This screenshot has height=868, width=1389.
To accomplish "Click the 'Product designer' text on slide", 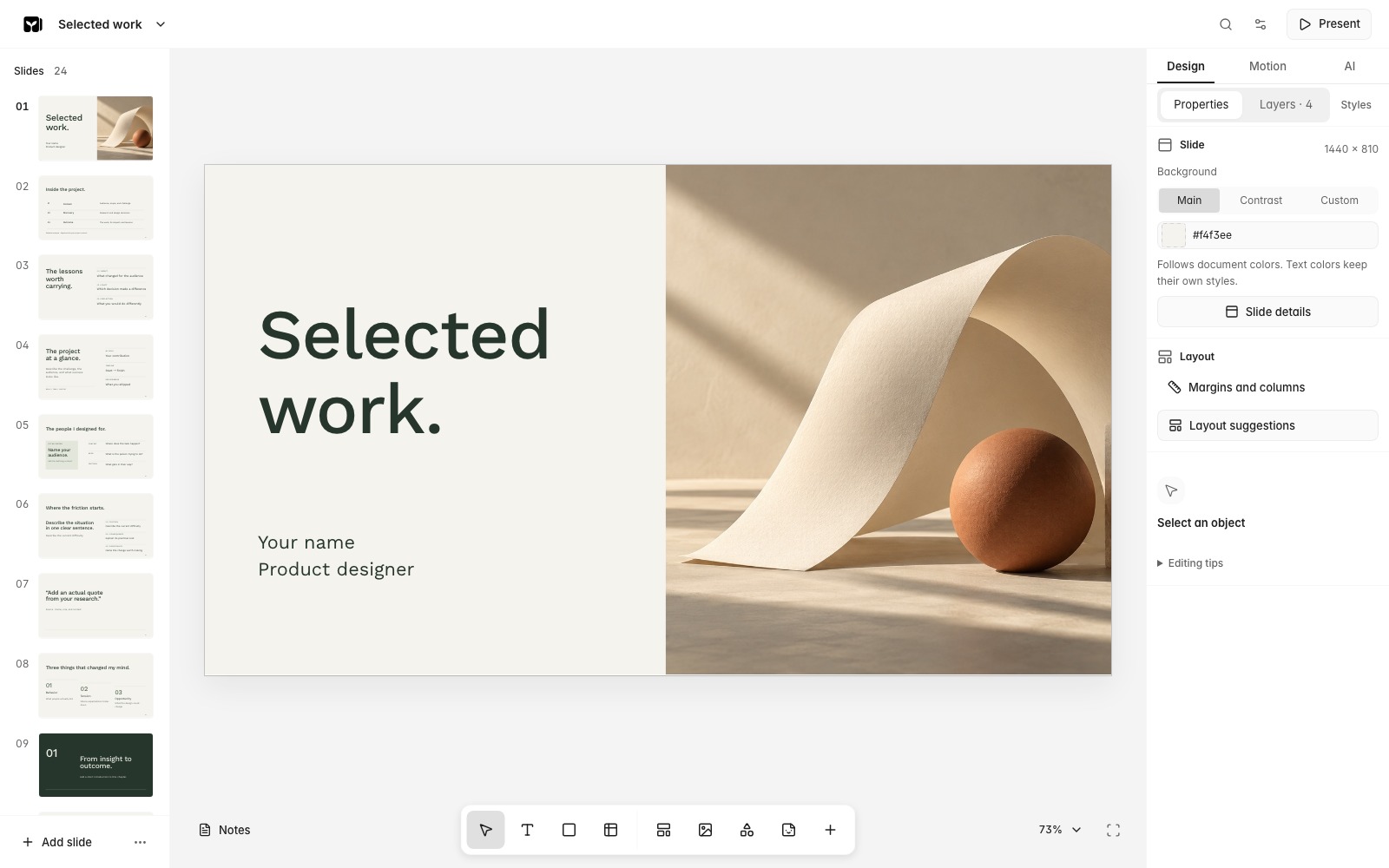I will click(336, 569).
